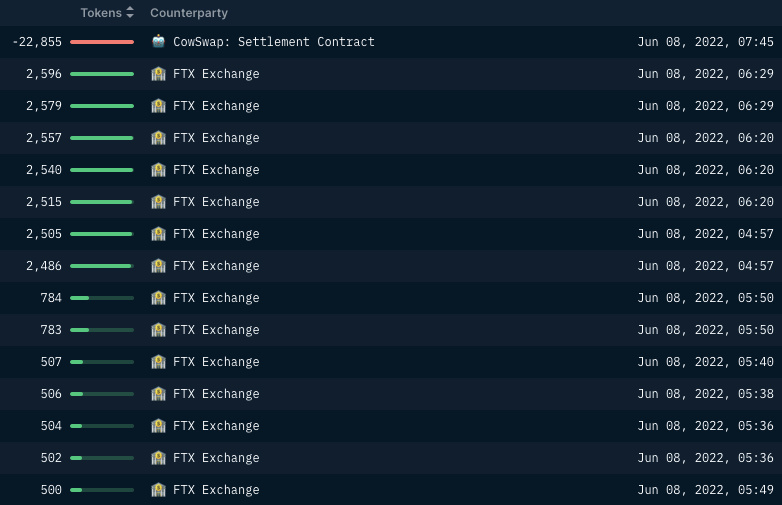
Task: Sort by the Tokens column arrows
Action: point(130,13)
